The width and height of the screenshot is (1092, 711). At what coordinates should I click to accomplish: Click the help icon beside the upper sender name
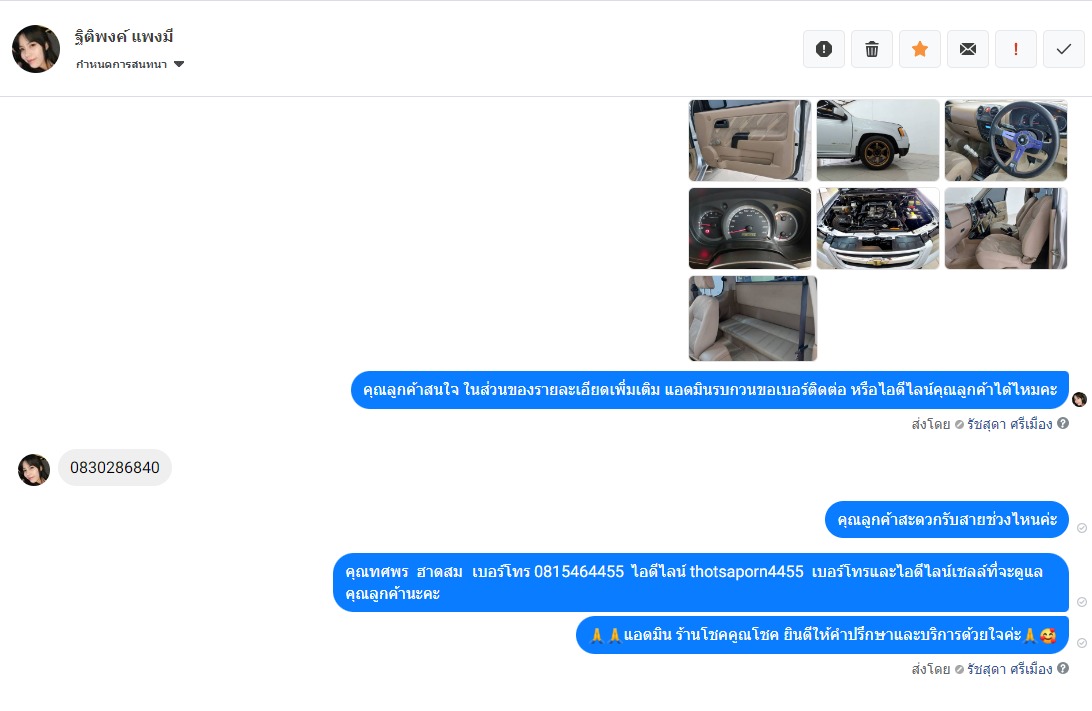(1063, 423)
